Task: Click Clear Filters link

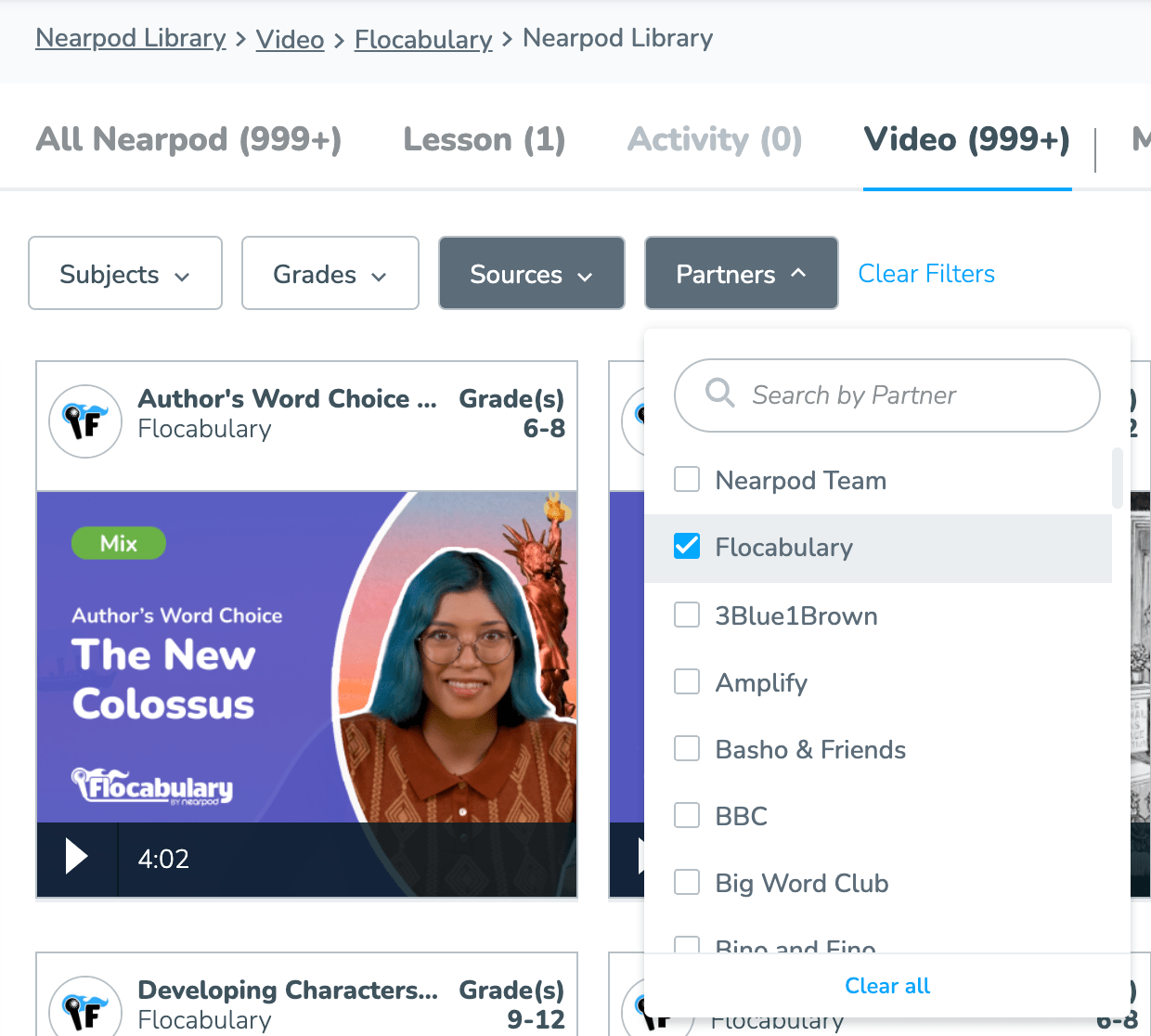Action: pos(926,274)
